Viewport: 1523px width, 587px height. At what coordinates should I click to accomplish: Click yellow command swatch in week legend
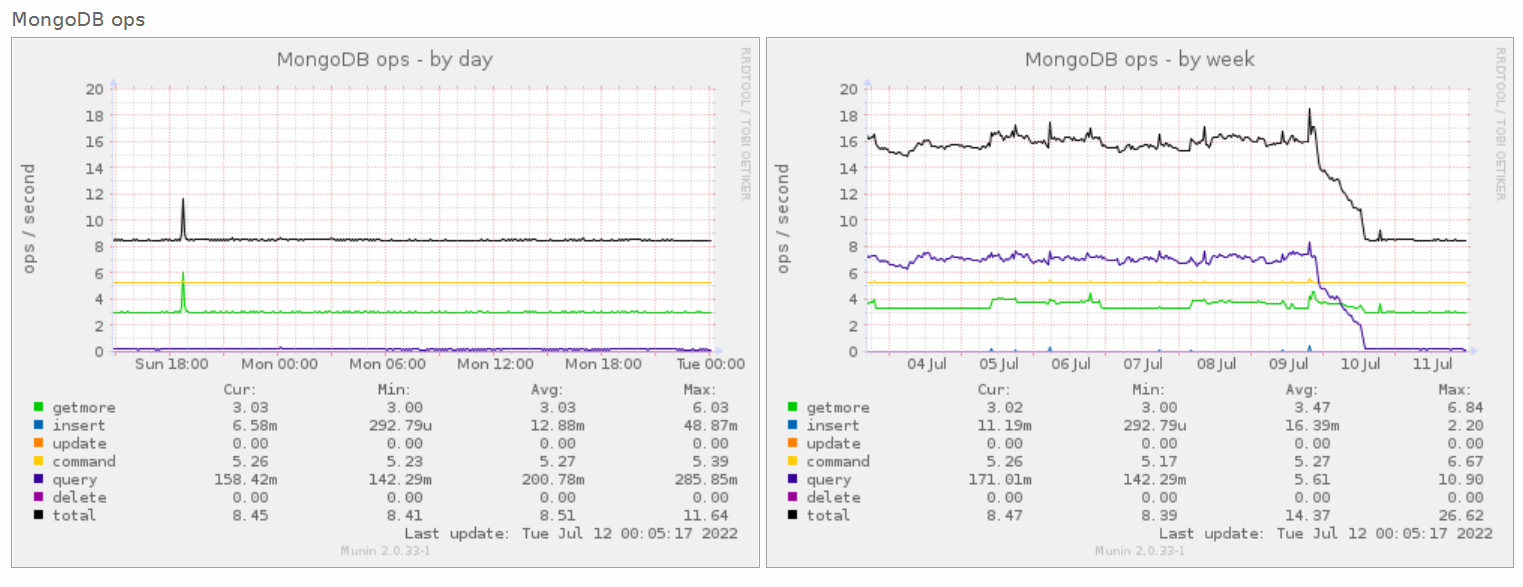tap(794, 461)
